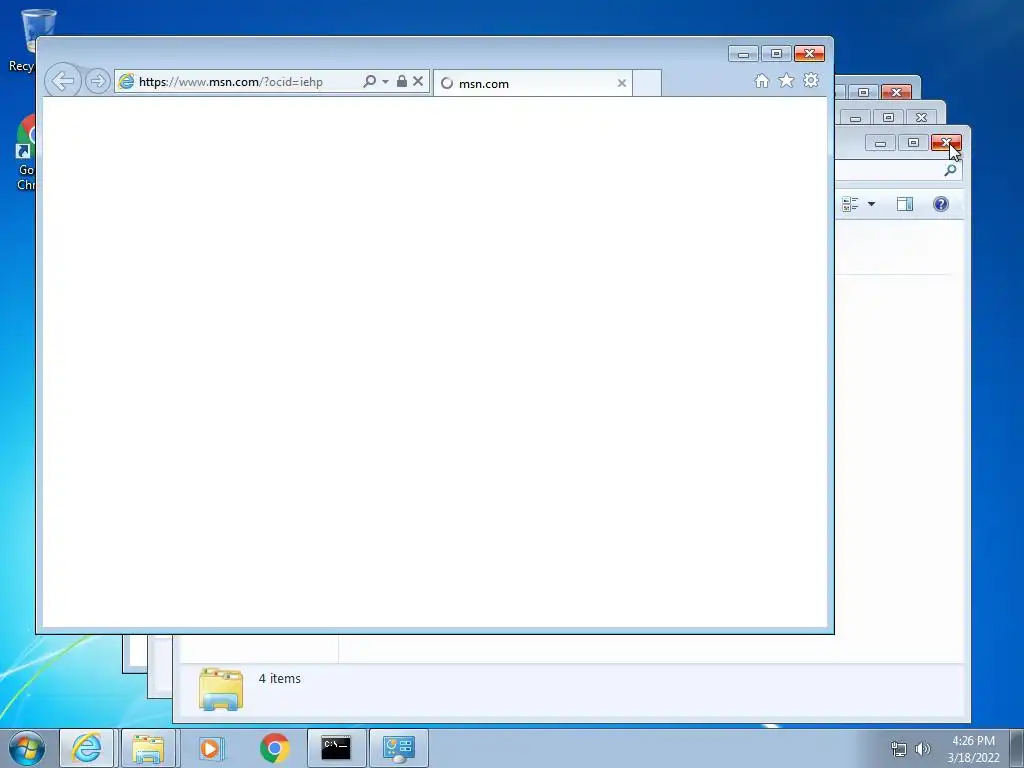Click the Explorer window search magnifier
The image size is (1024, 768).
click(950, 170)
